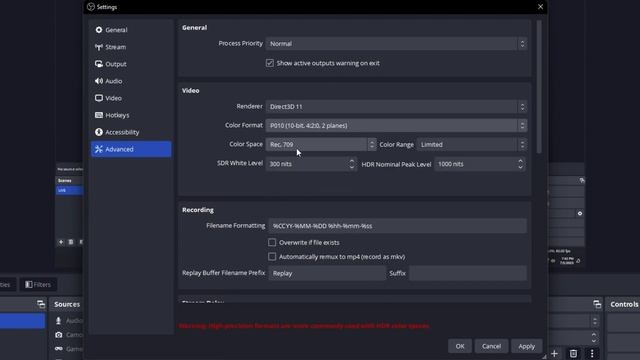Click the Output monitor icon in sidebar

[x=99, y=64]
